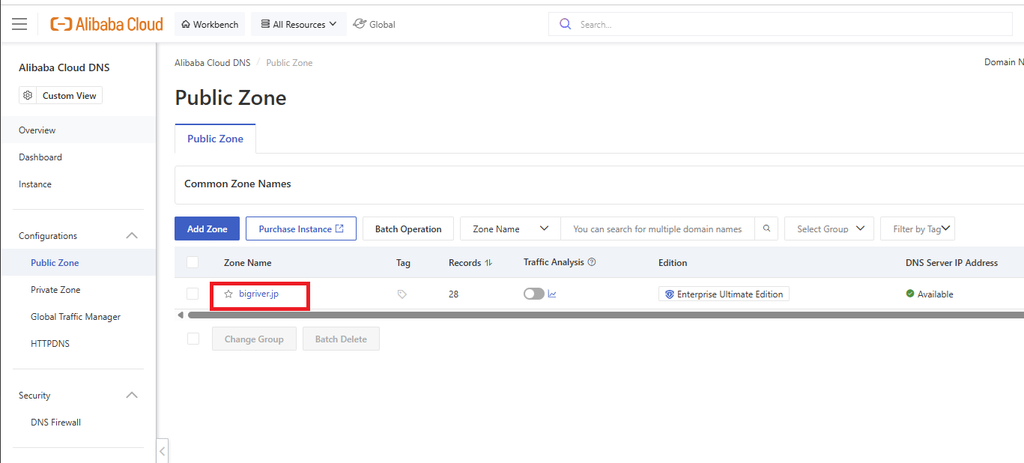Go to Private Zone in sidebar

56,290
